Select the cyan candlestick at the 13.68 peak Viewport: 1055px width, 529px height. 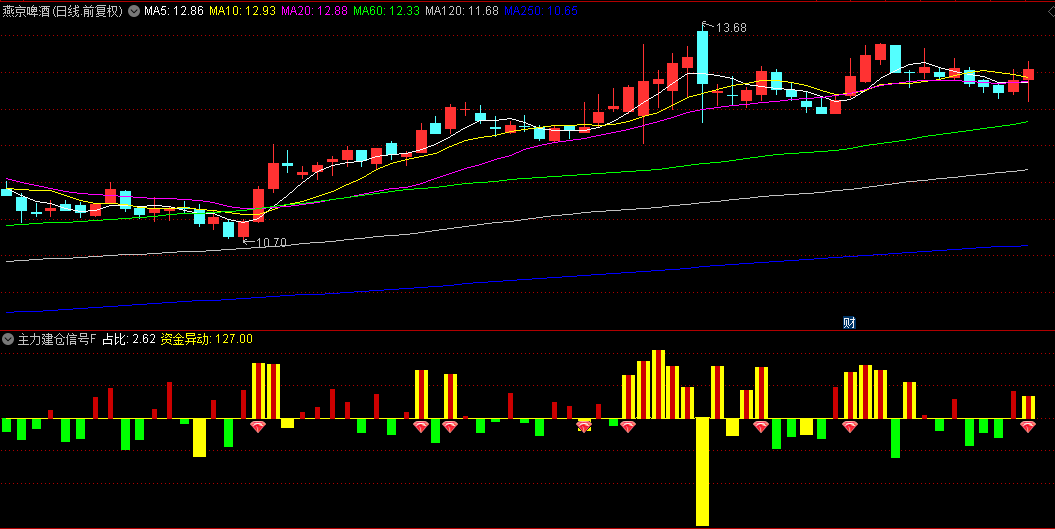[702, 57]
